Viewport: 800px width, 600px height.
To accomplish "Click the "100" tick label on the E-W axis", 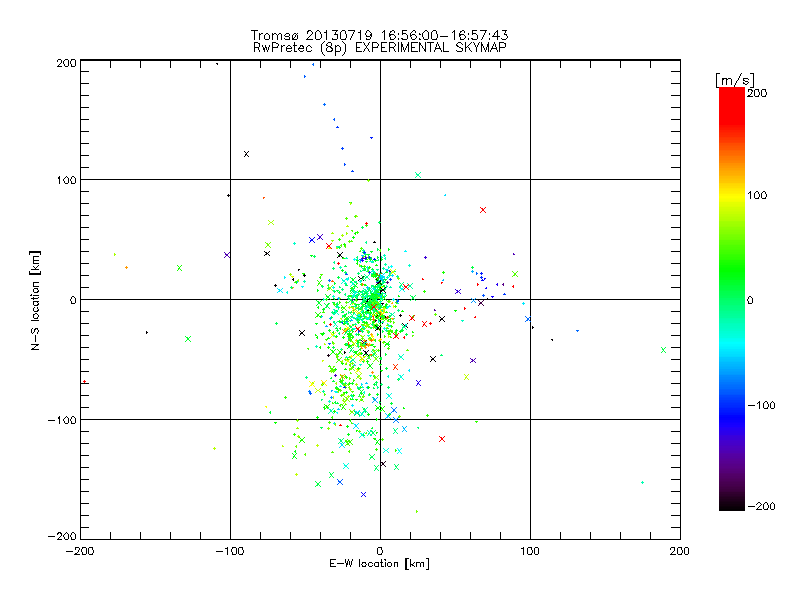I will [530, 551].
